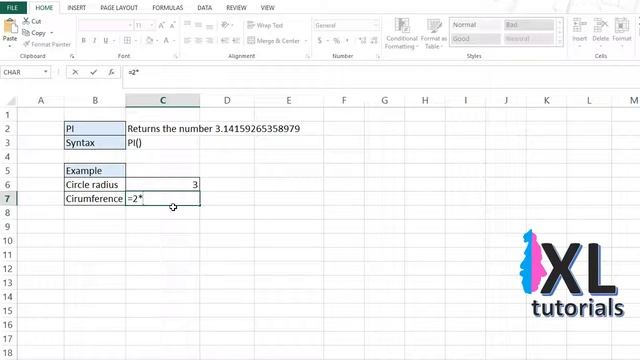Toggle Underline formatting
640x360 pixels.
click(x=106, y=40)
